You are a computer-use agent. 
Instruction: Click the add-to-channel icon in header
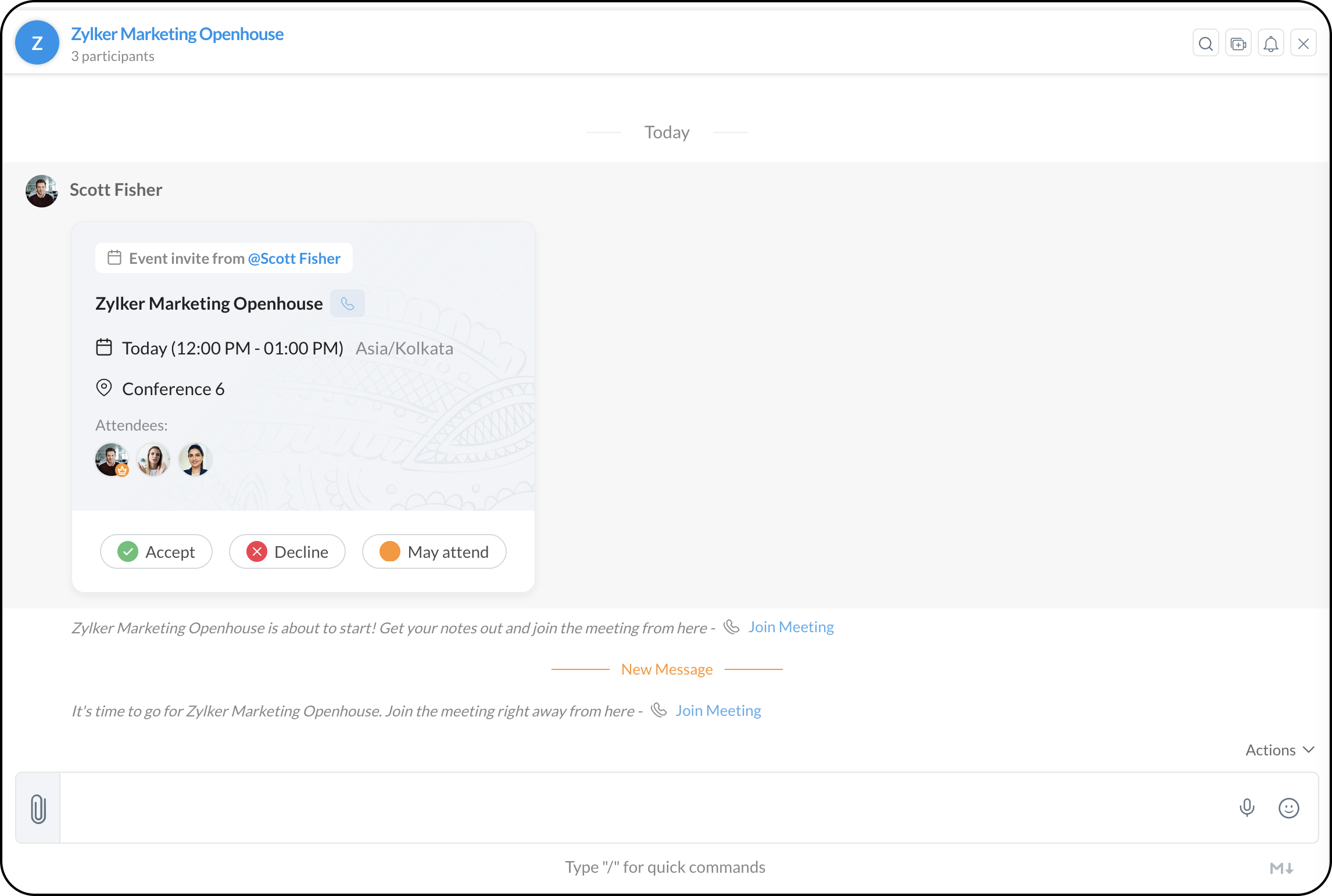(x=1238, y=44)
